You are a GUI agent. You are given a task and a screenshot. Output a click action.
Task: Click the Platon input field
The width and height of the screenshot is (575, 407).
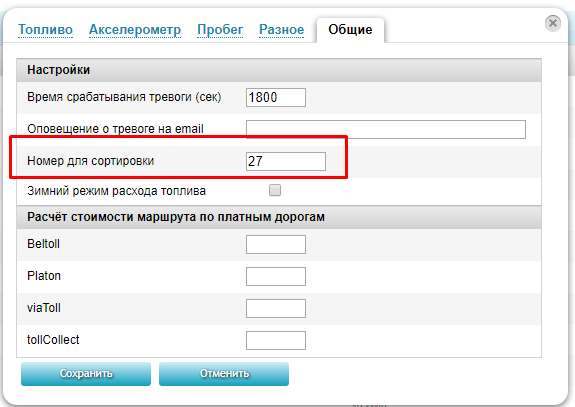click(x=276, y=276)
